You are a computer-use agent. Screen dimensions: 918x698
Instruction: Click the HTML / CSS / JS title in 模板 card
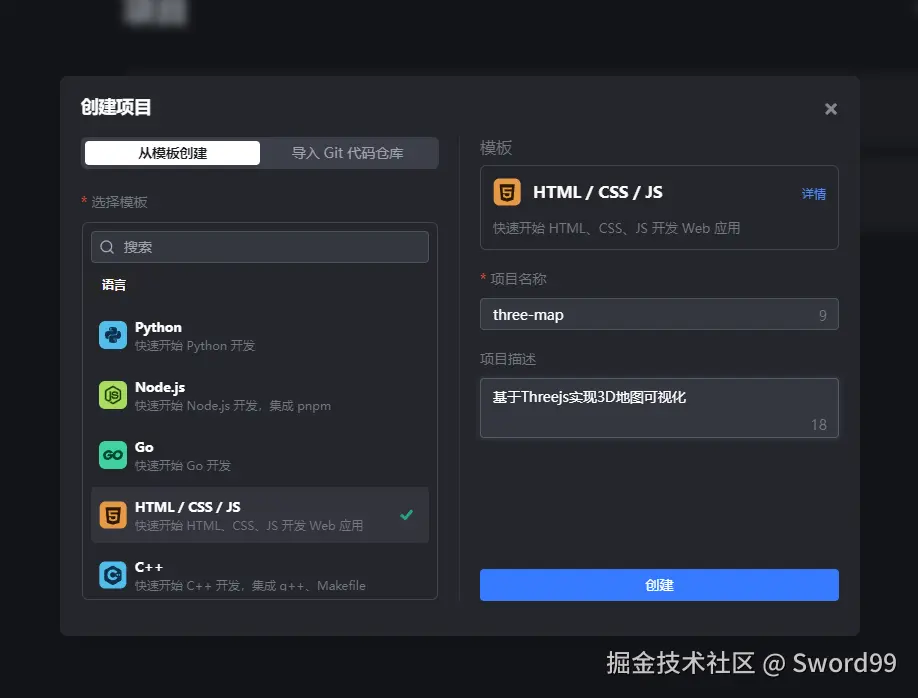[x=598, y=192]
